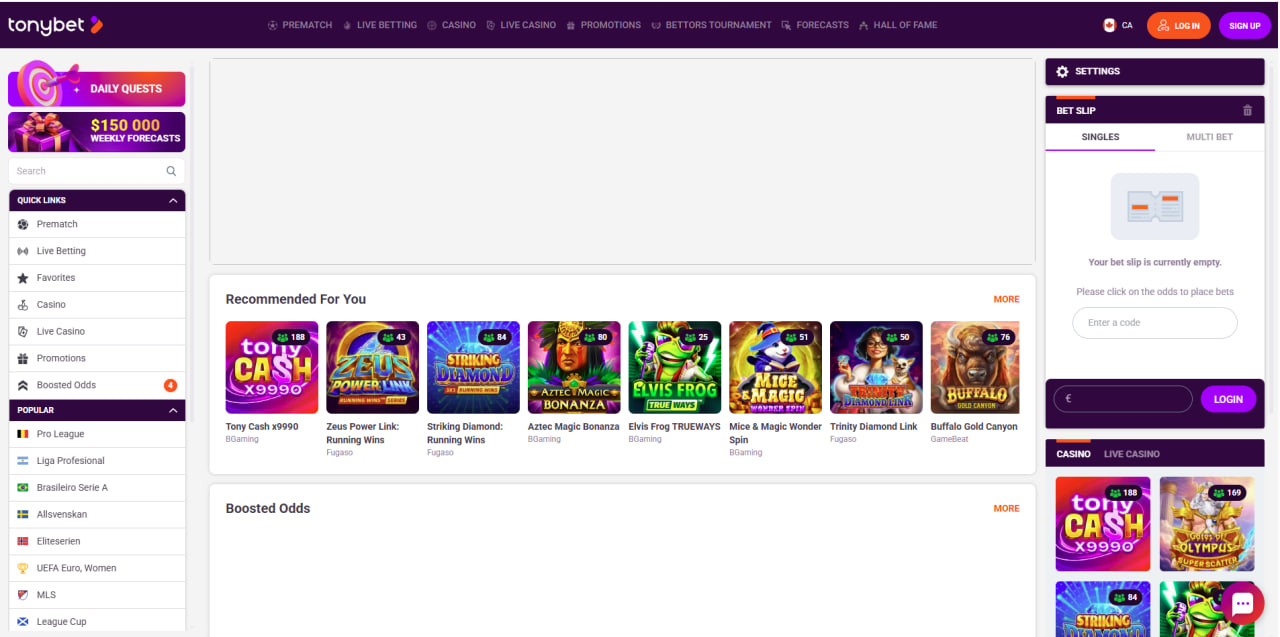Switch to the SINGLES bet slip tab
The height and width of the screenshot is (637, 1280).
pos(1100,137)
